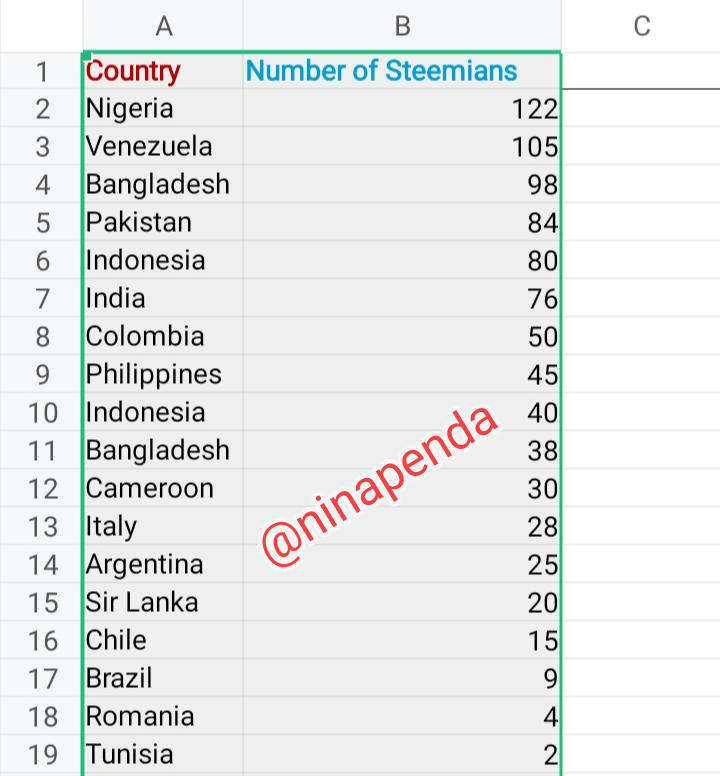The image size is (720, 776).
Task: Select row 19 header
Action: pyautogui.click(x=41, y=754)
